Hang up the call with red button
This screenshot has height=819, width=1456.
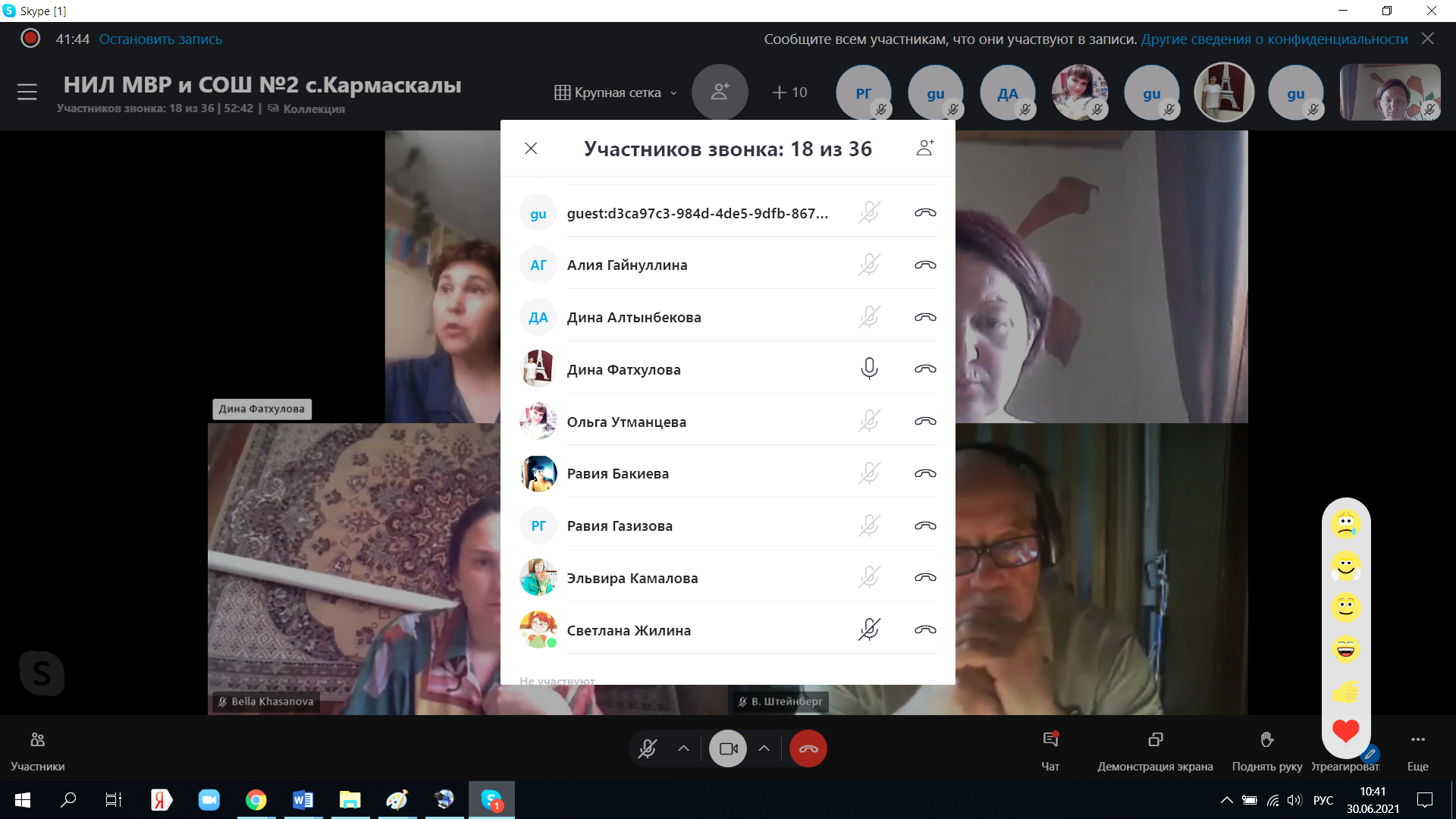(x=808, y=748)
